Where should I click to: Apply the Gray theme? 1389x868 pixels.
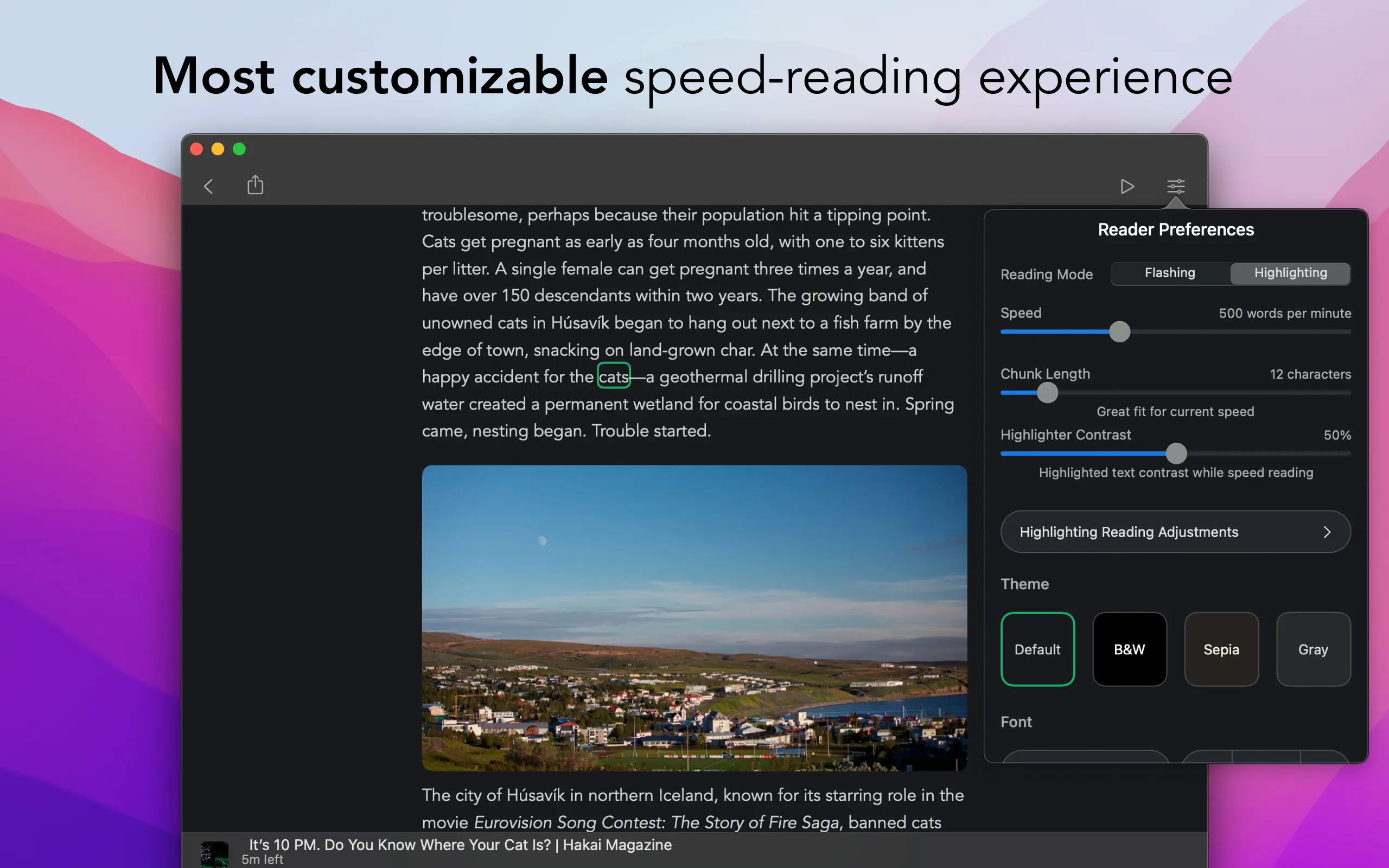(x=1312, y=649)
